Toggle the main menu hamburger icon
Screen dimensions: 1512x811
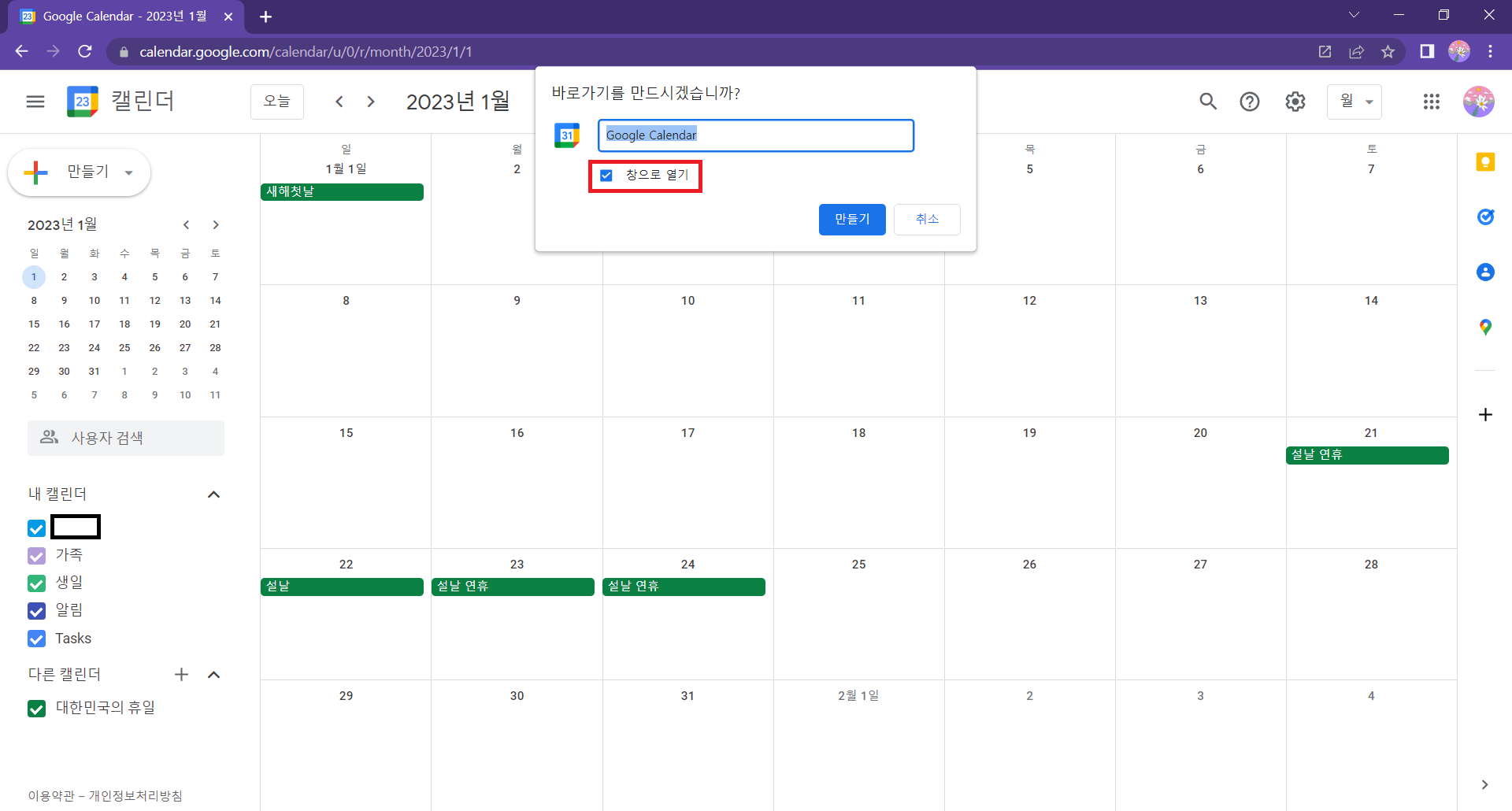click(35, 102)
